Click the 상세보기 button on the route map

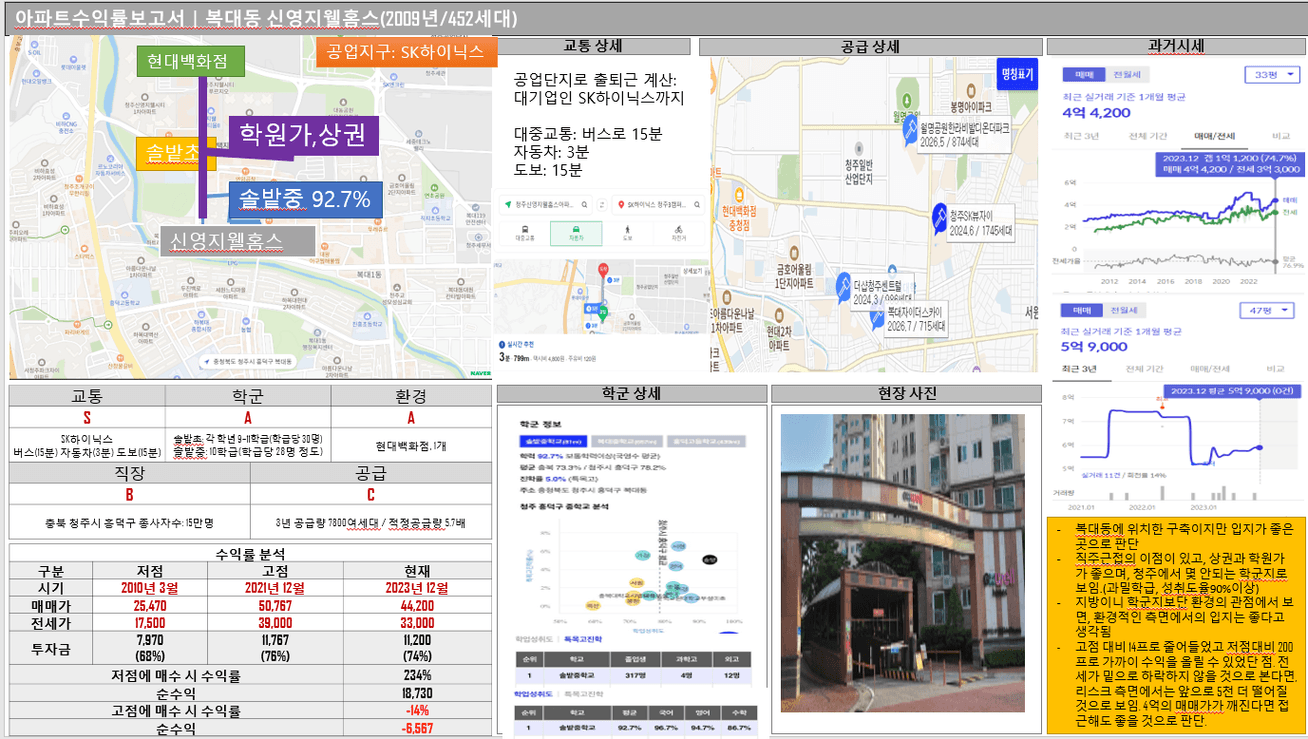point(692,271)
